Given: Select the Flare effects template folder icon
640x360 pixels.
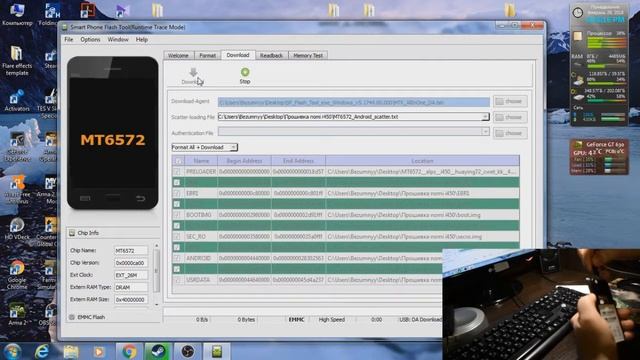Looking at the screenshot, I should click(17, 53).
